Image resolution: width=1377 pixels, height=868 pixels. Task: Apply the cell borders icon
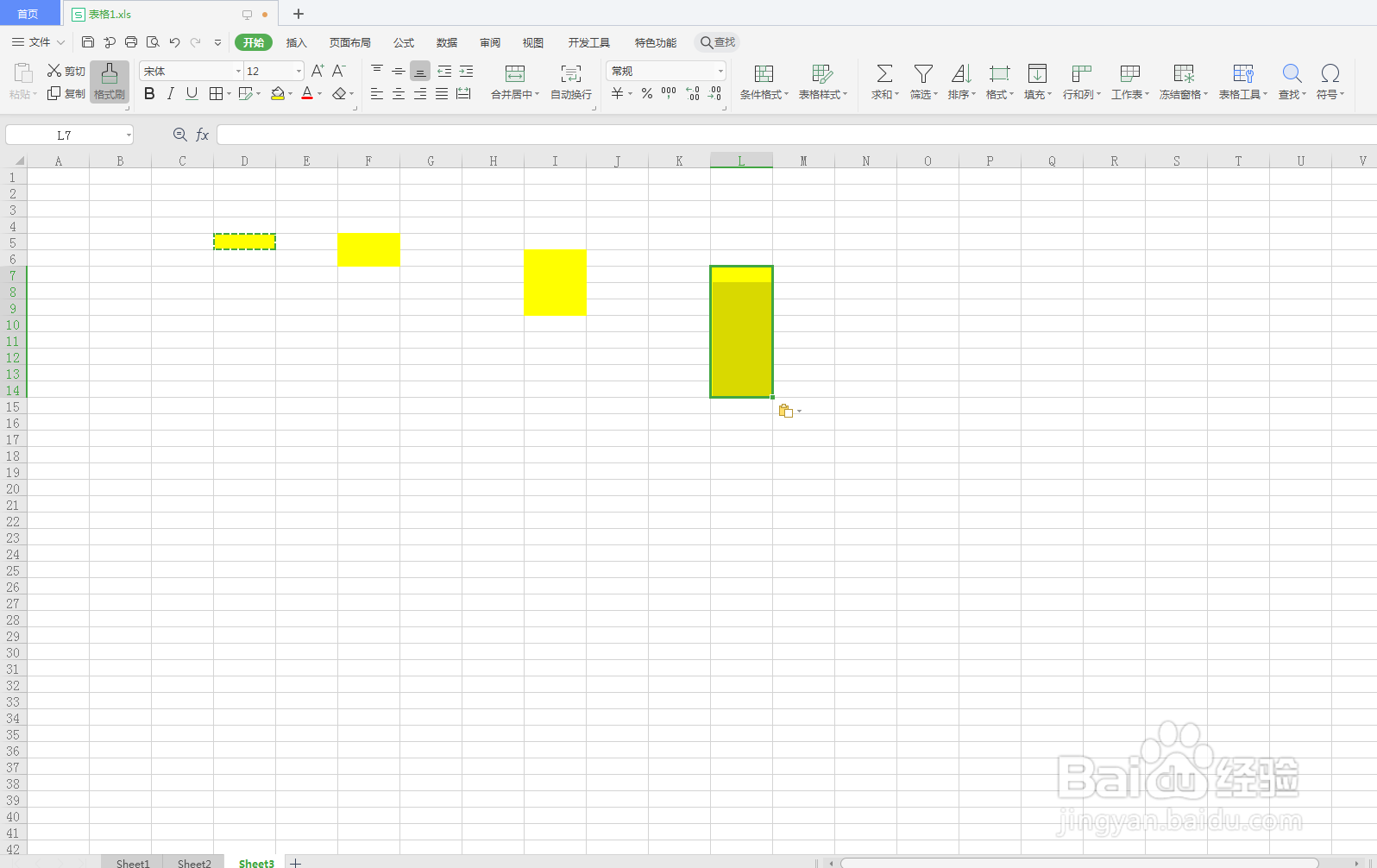(216, 93)
